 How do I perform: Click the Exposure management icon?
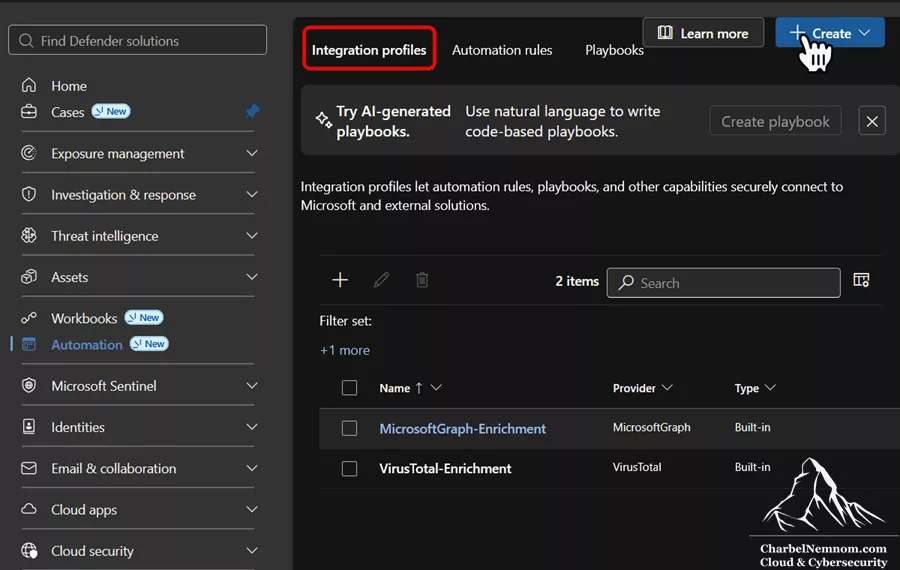(29, 153)
